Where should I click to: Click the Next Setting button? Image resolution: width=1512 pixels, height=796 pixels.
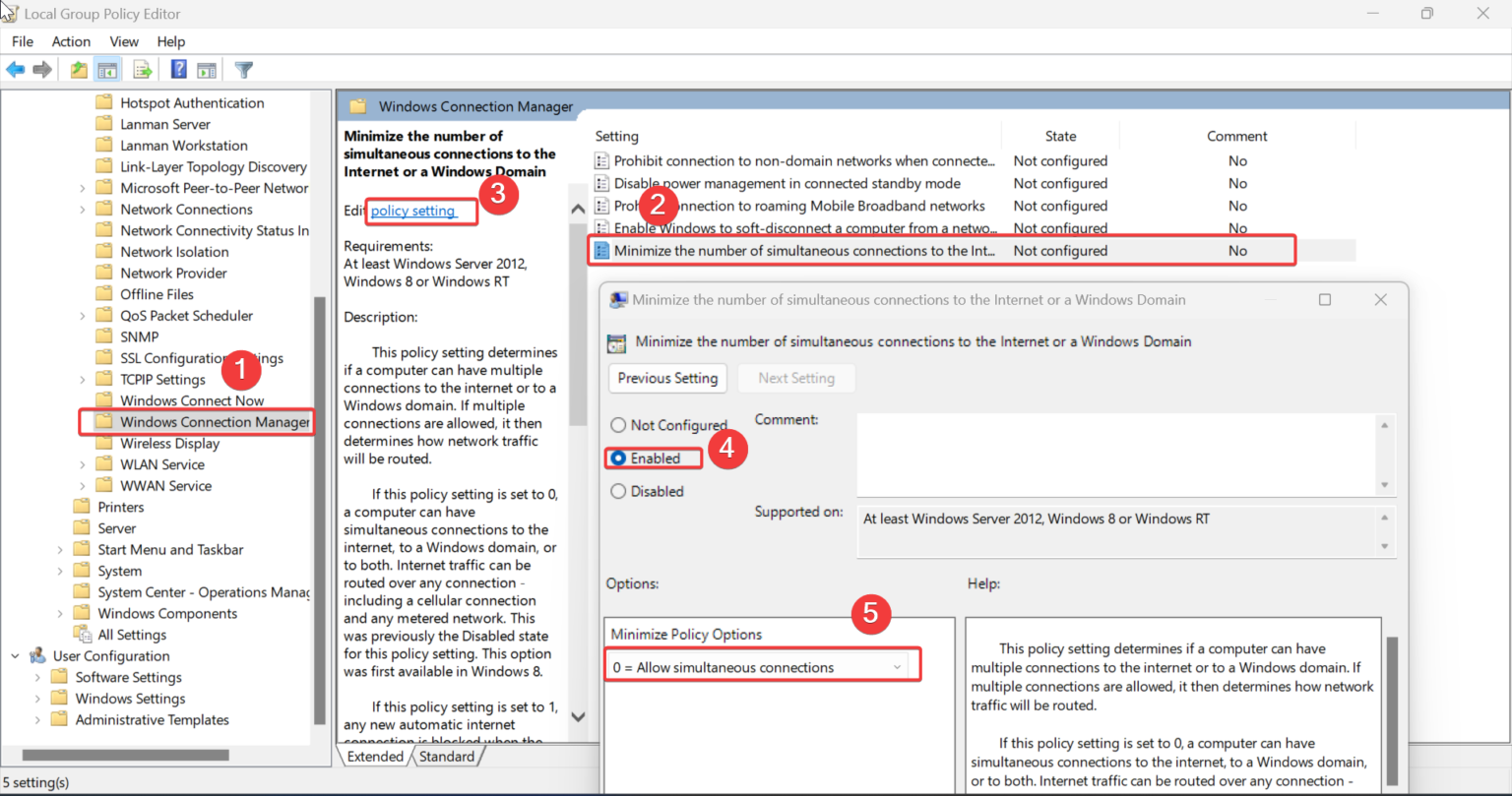(x=796, y=378)
